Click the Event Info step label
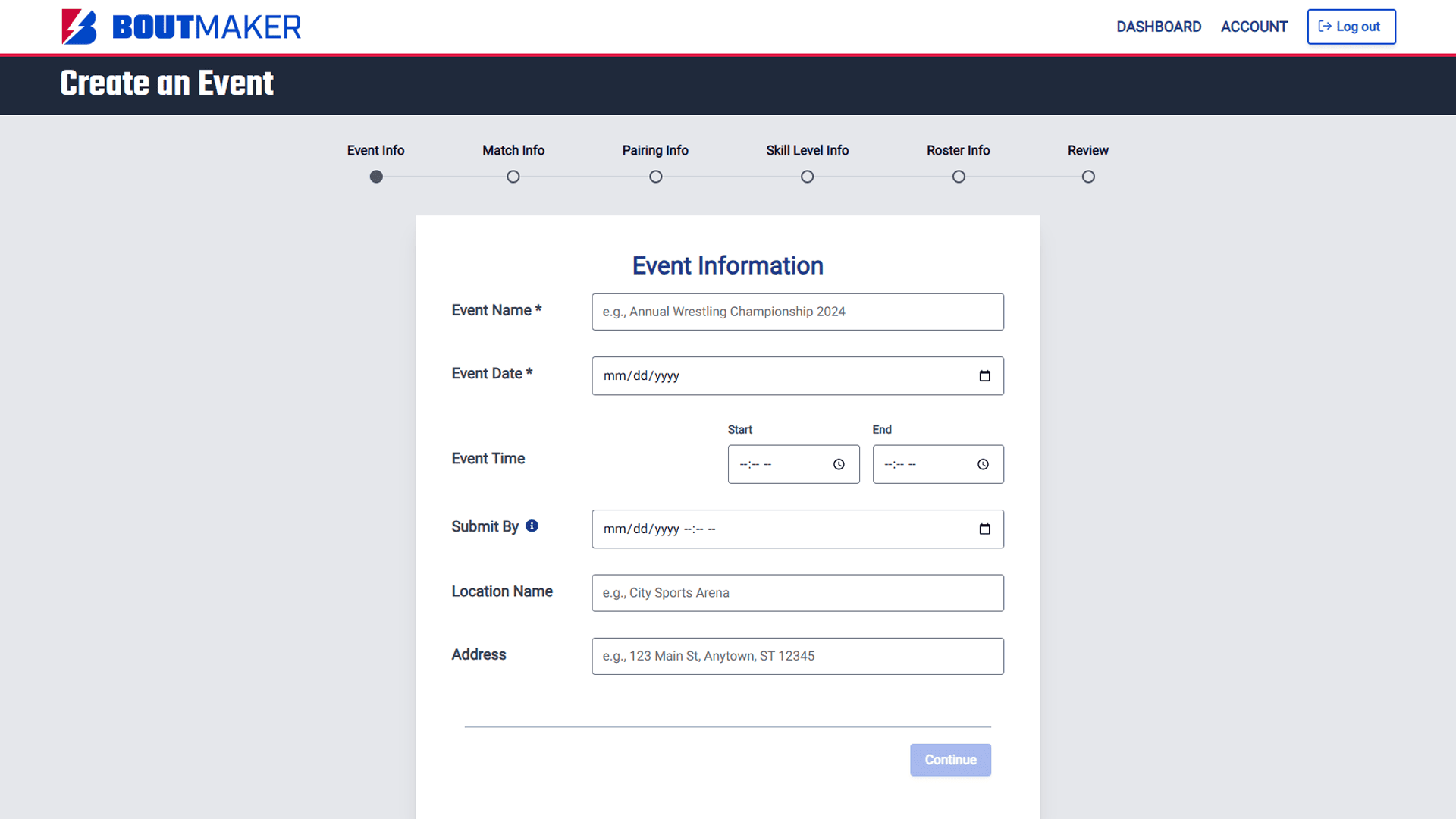Screen dimensions: 1456x819 pyautogui.click(x=375, y=150)
